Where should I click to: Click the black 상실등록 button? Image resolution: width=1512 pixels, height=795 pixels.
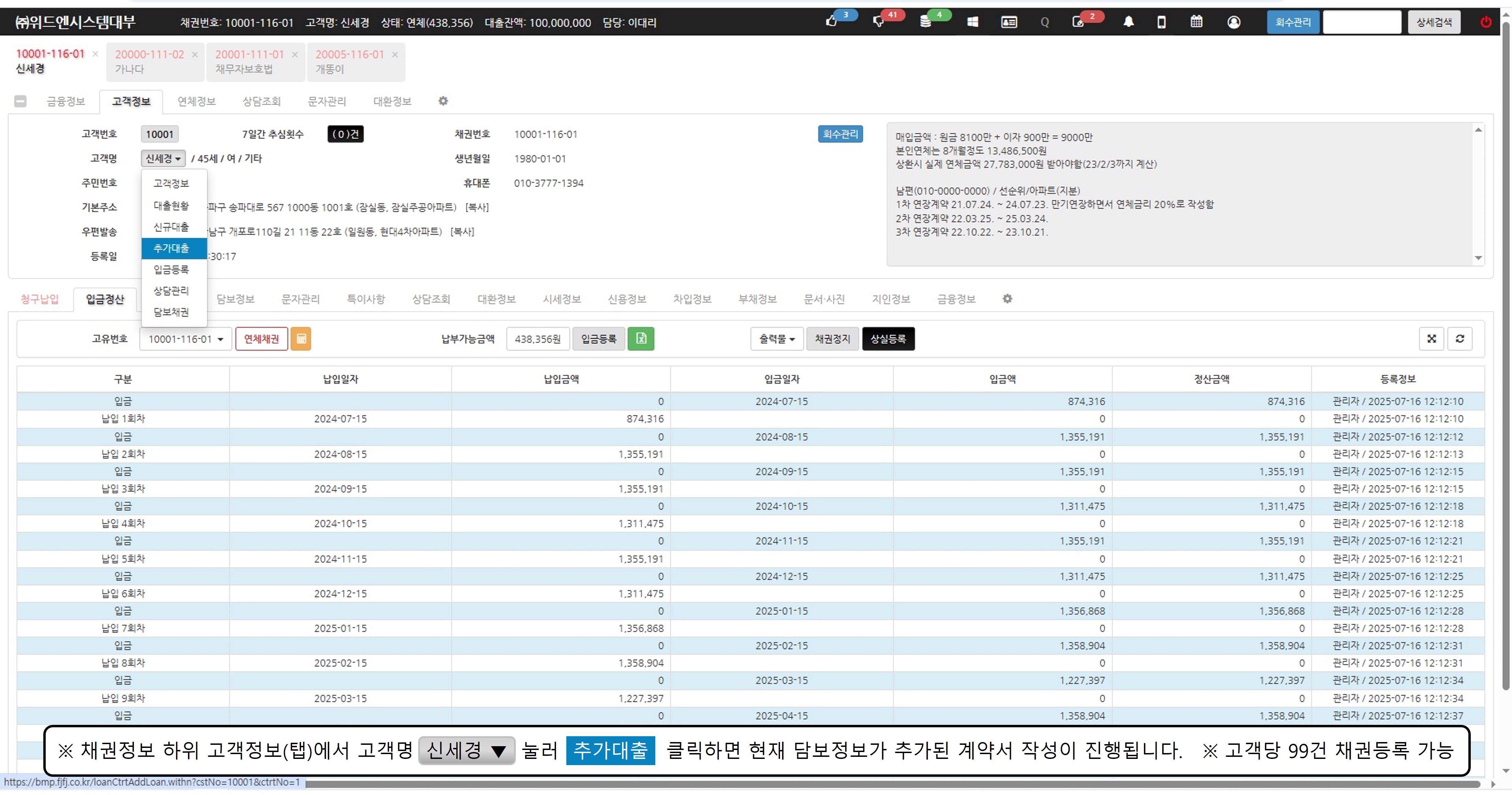tap(888, 339)
